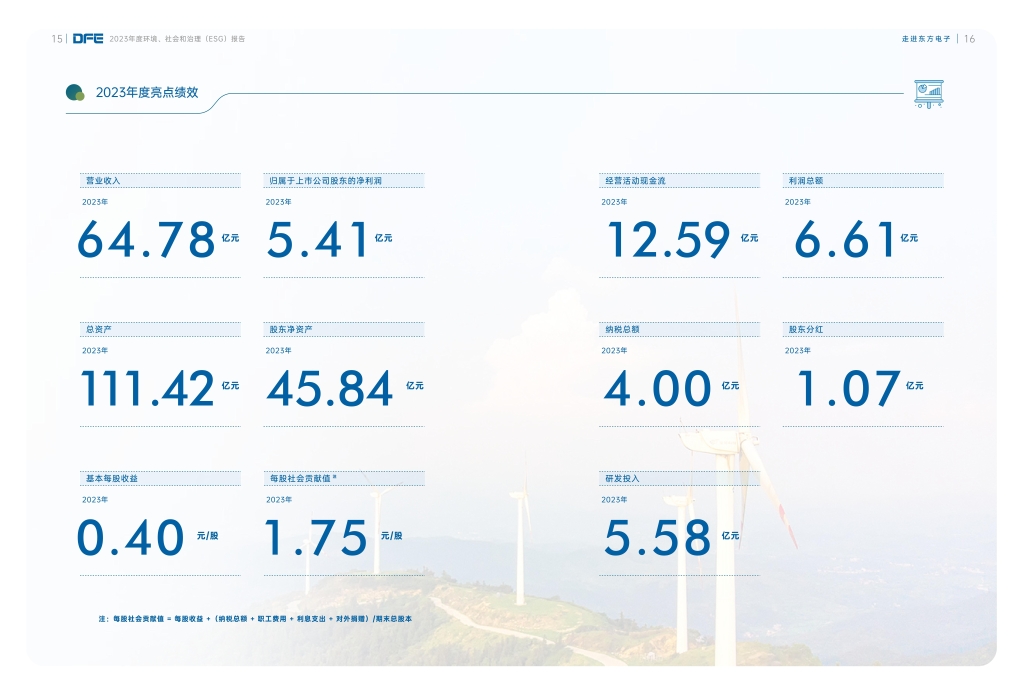Click the 归属于上市公司股东的净利润 label

click(x=325, y=181)
